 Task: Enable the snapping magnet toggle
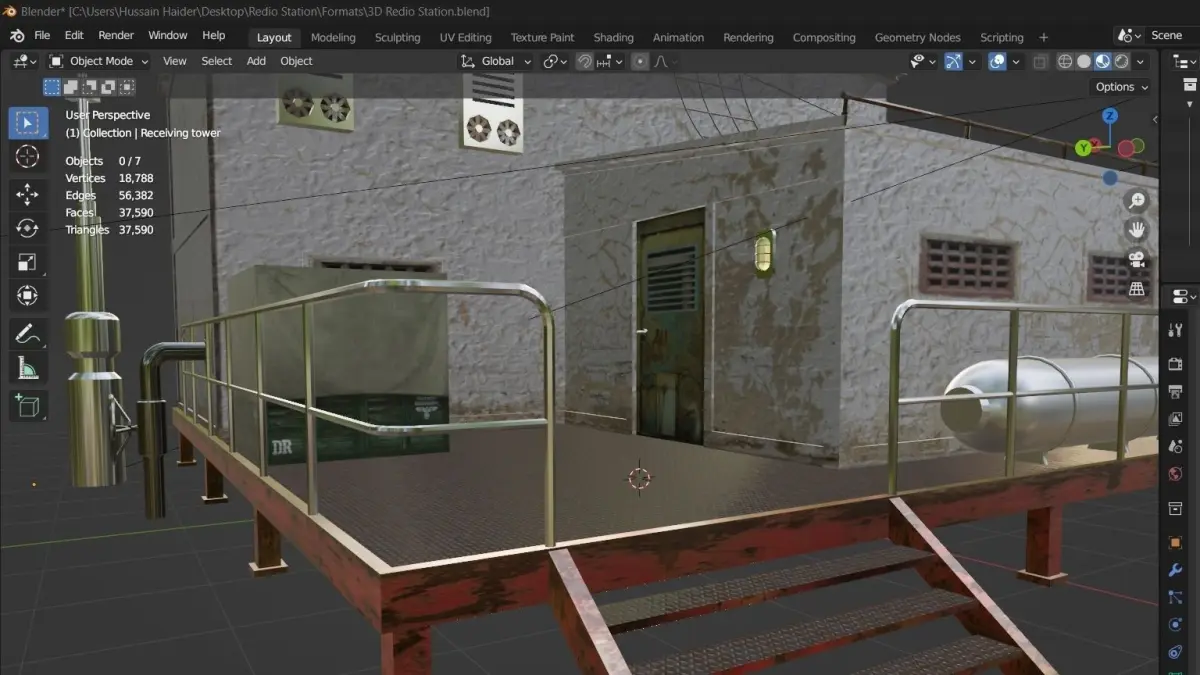click(584, 61)
